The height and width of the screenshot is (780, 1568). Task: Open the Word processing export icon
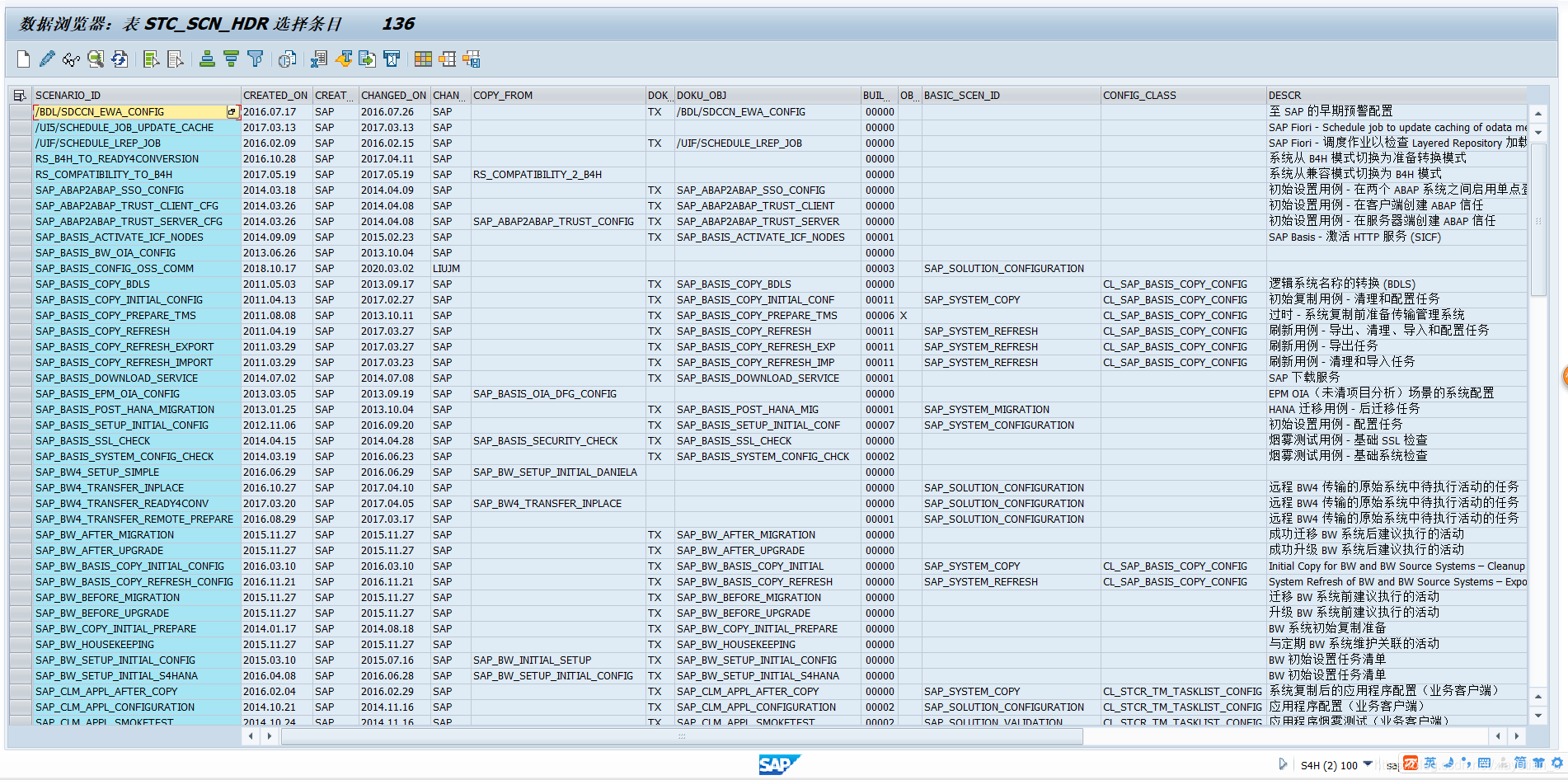[344, 59]
